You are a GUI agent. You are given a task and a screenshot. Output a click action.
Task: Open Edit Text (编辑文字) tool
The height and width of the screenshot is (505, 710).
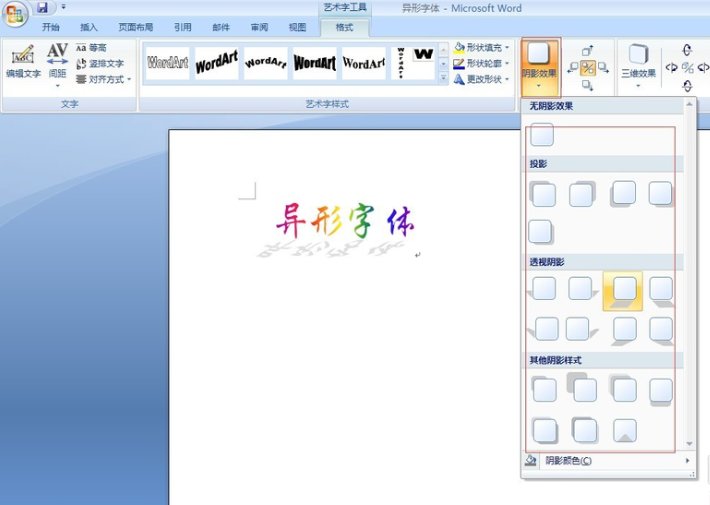pyautogui.click(x=23, y=61)
